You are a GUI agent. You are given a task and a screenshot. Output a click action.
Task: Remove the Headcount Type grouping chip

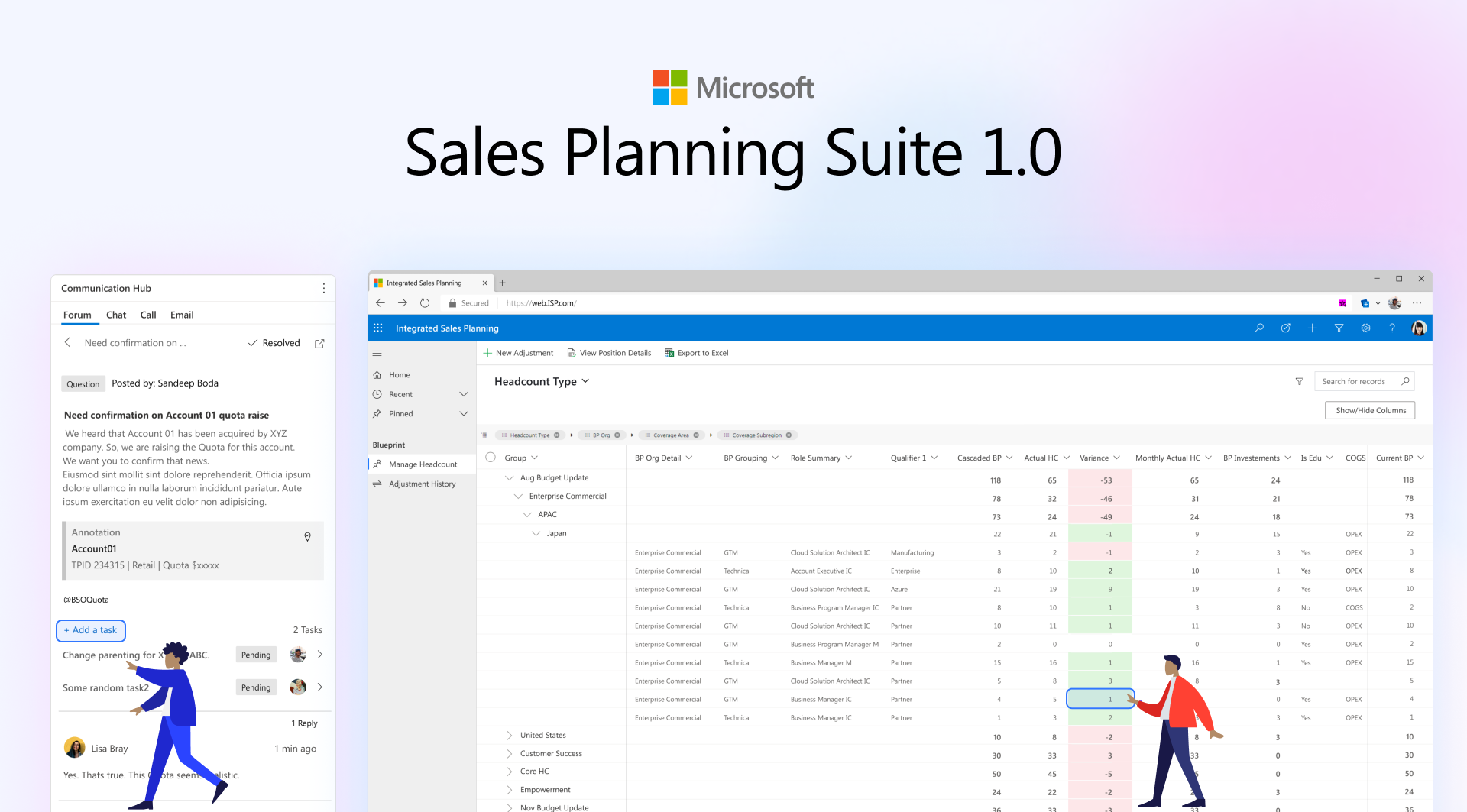pyautogui.click(x=557, y=435)
